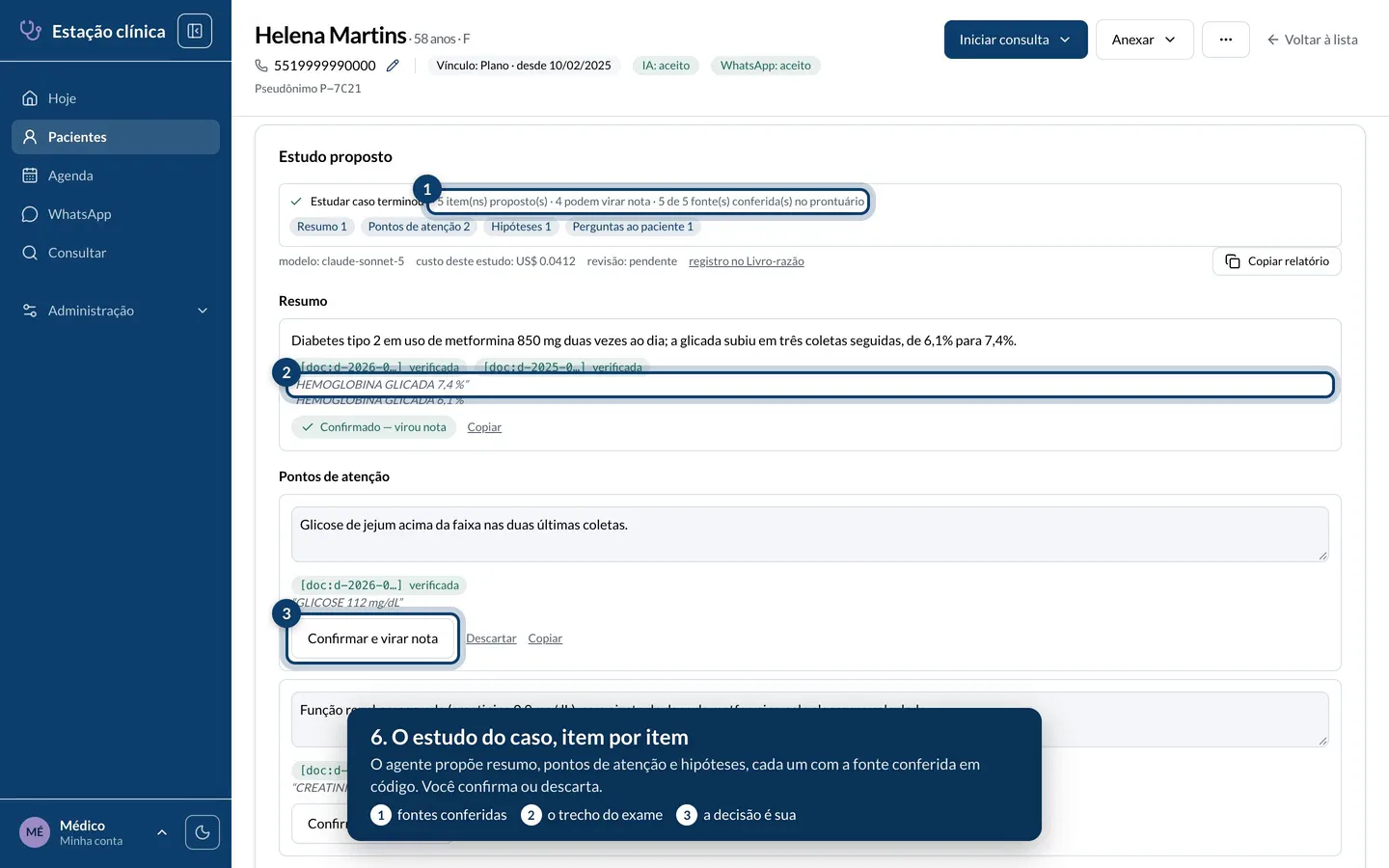Select Pacientes in the sidebar

(x=116, y=137)
